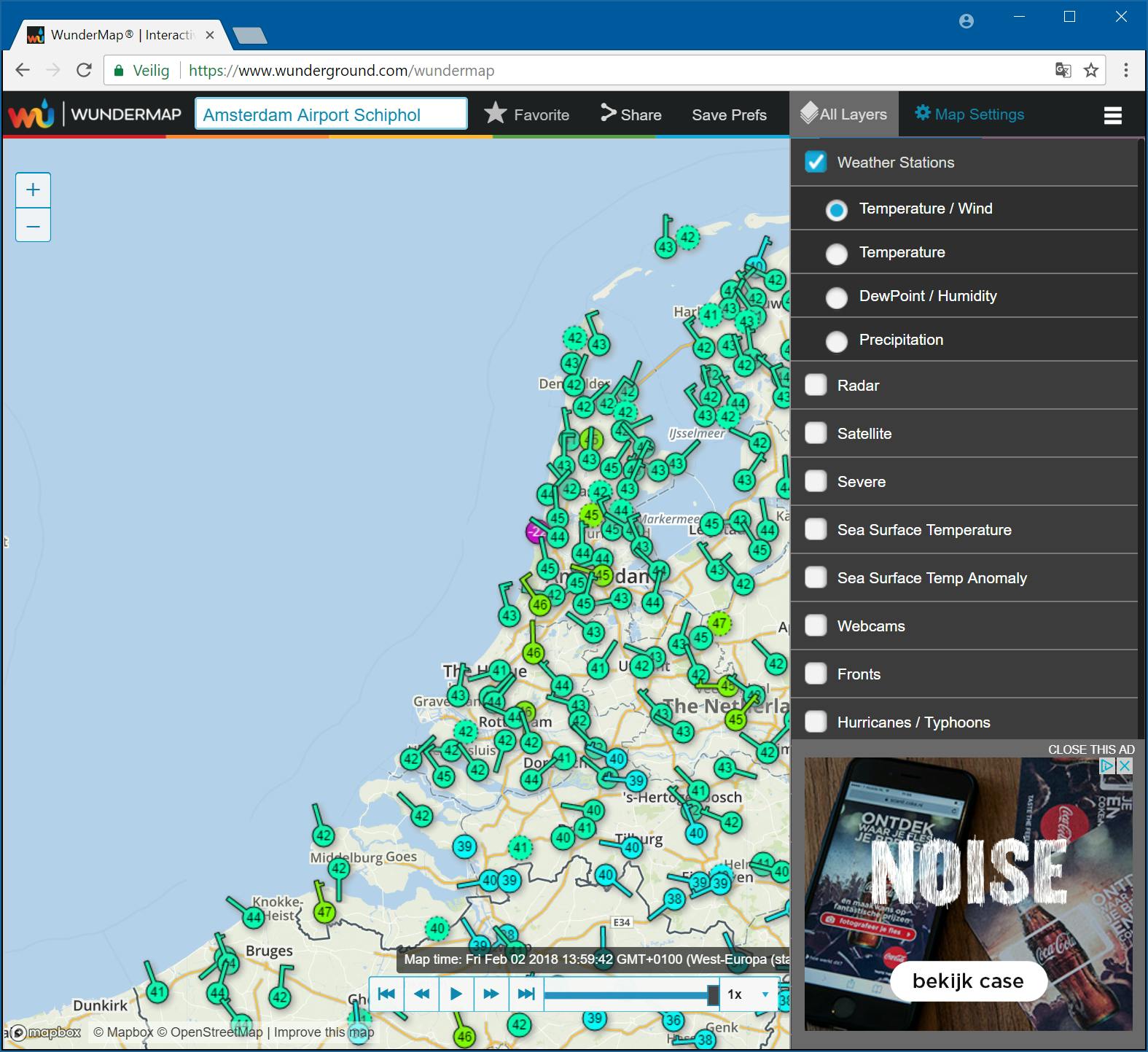Play the map animation
Image resolution: width=1148 pixels, height=1052 pixels.
pos(456,994)
